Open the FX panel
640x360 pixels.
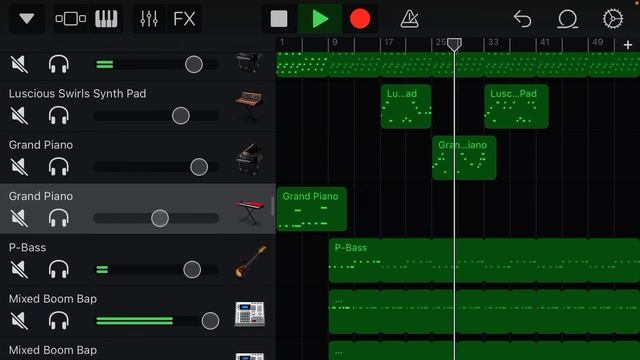184,19
